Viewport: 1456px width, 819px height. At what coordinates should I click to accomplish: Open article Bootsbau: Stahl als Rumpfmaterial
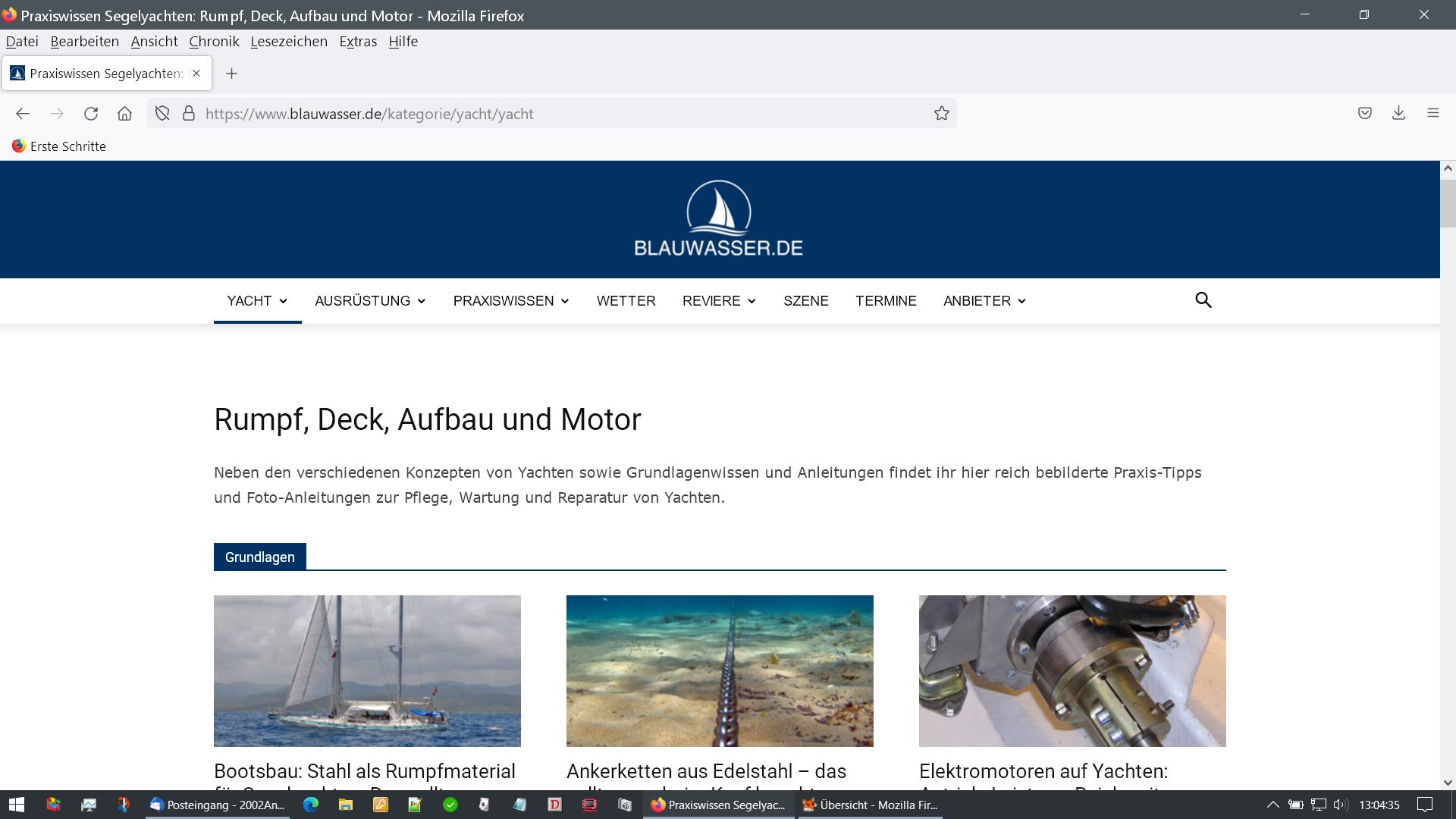[364, 771]
